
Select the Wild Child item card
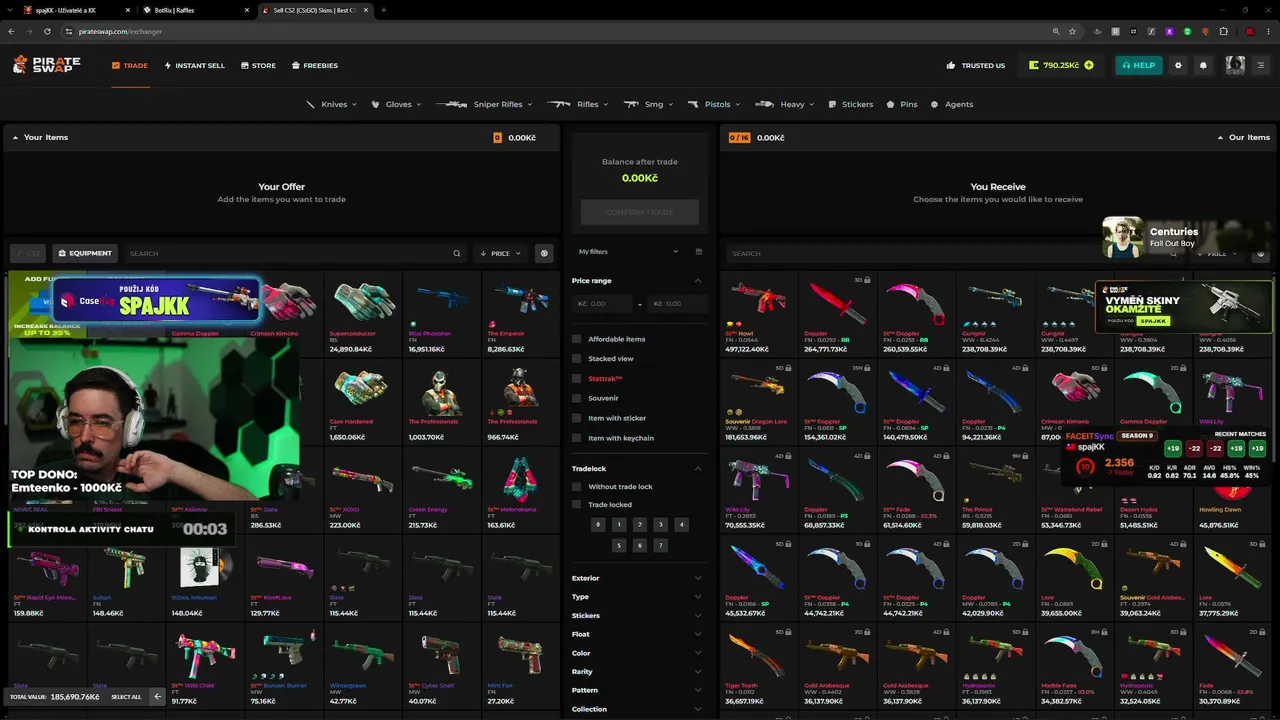205,666
